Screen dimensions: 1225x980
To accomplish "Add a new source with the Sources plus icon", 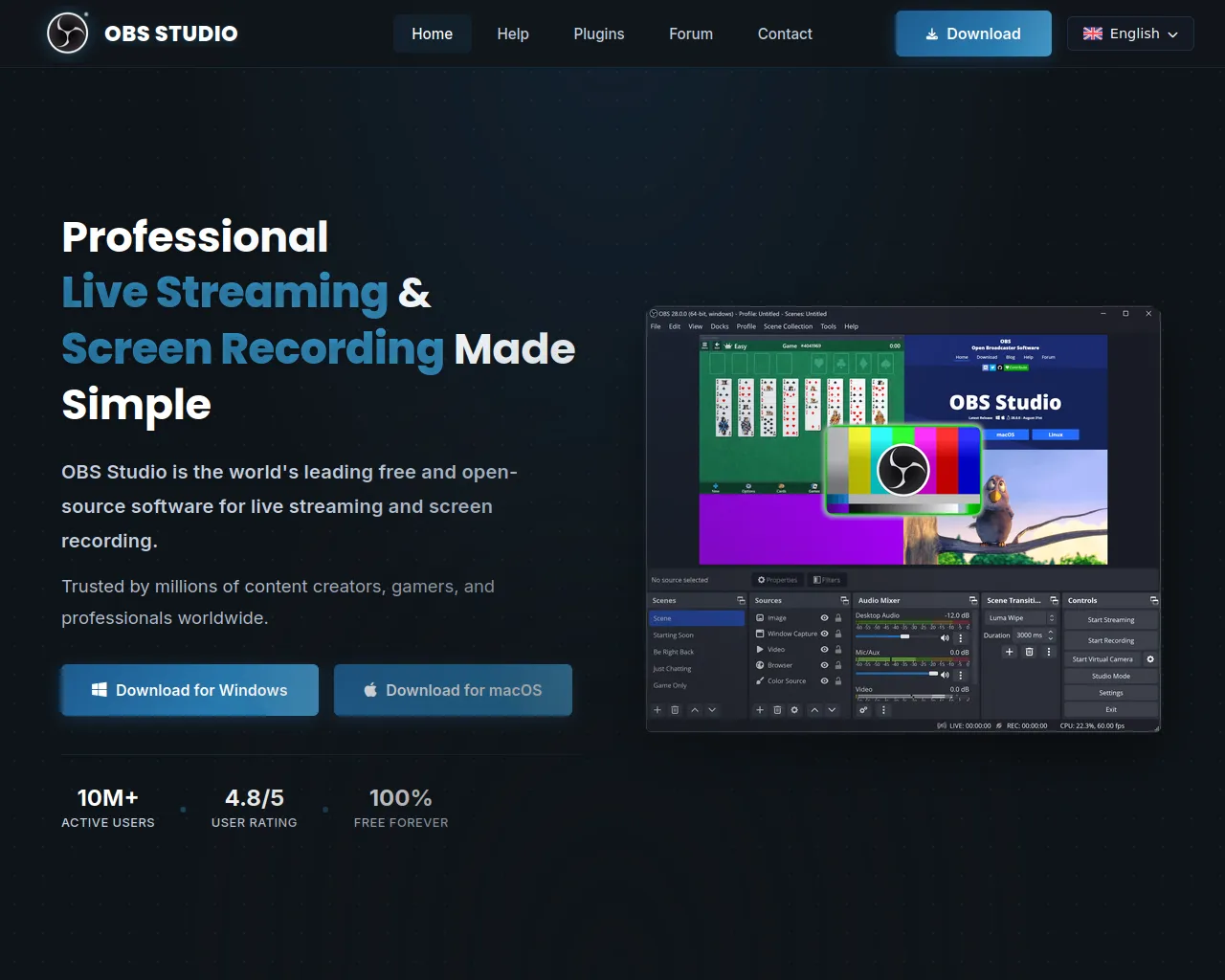I will coord(760,710).
